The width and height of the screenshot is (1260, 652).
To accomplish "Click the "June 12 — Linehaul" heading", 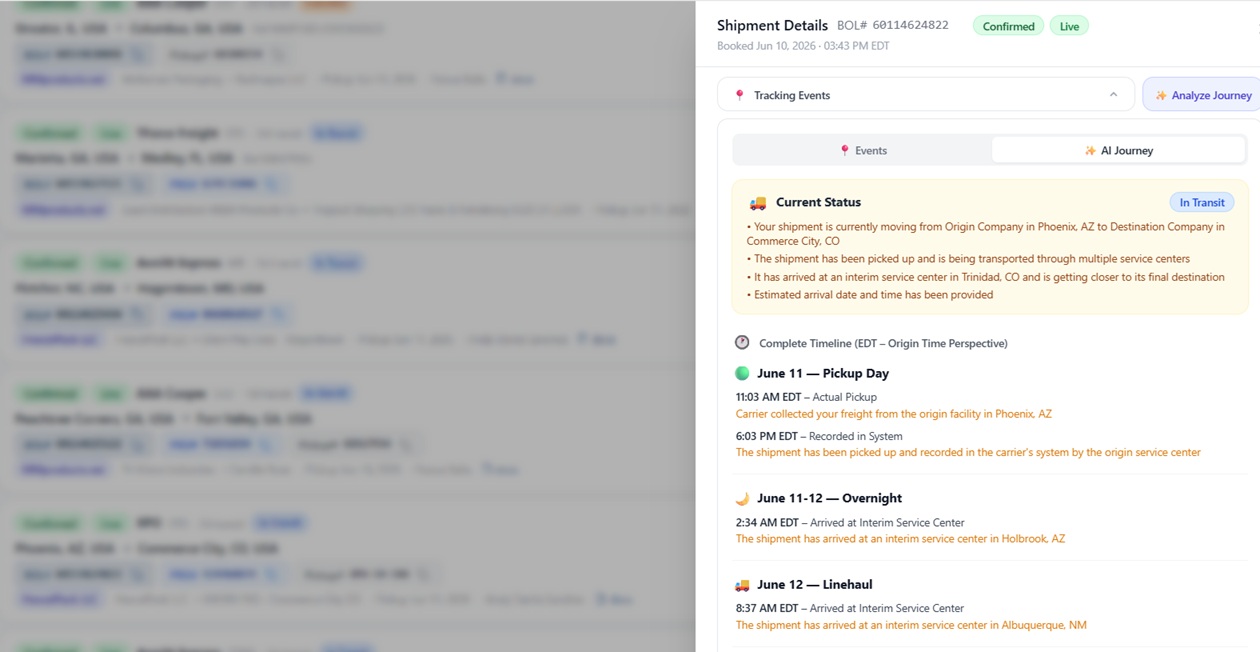I will coord(814,584).
